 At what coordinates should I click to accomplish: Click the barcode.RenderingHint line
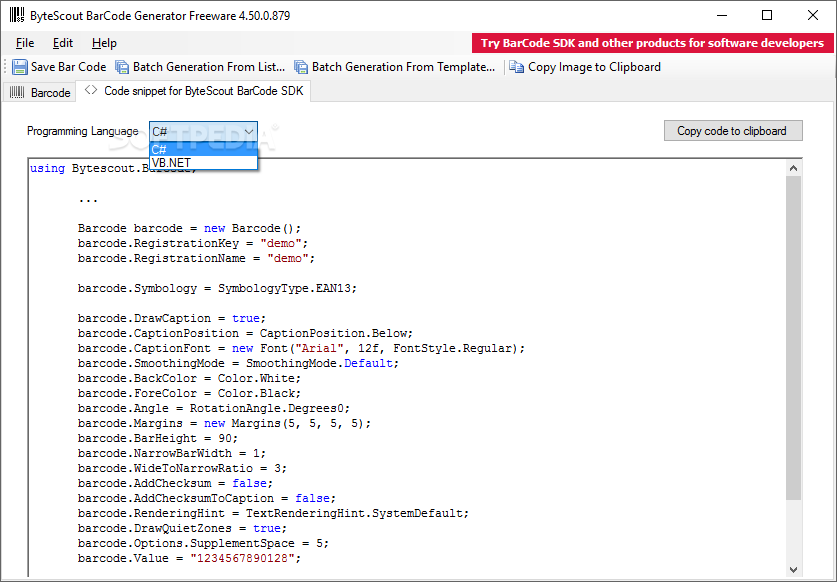coord(273,513)
